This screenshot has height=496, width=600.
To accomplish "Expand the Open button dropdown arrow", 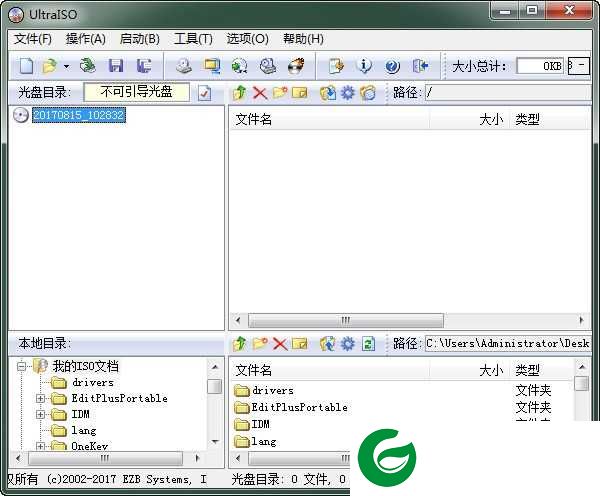I will [67, 66].
